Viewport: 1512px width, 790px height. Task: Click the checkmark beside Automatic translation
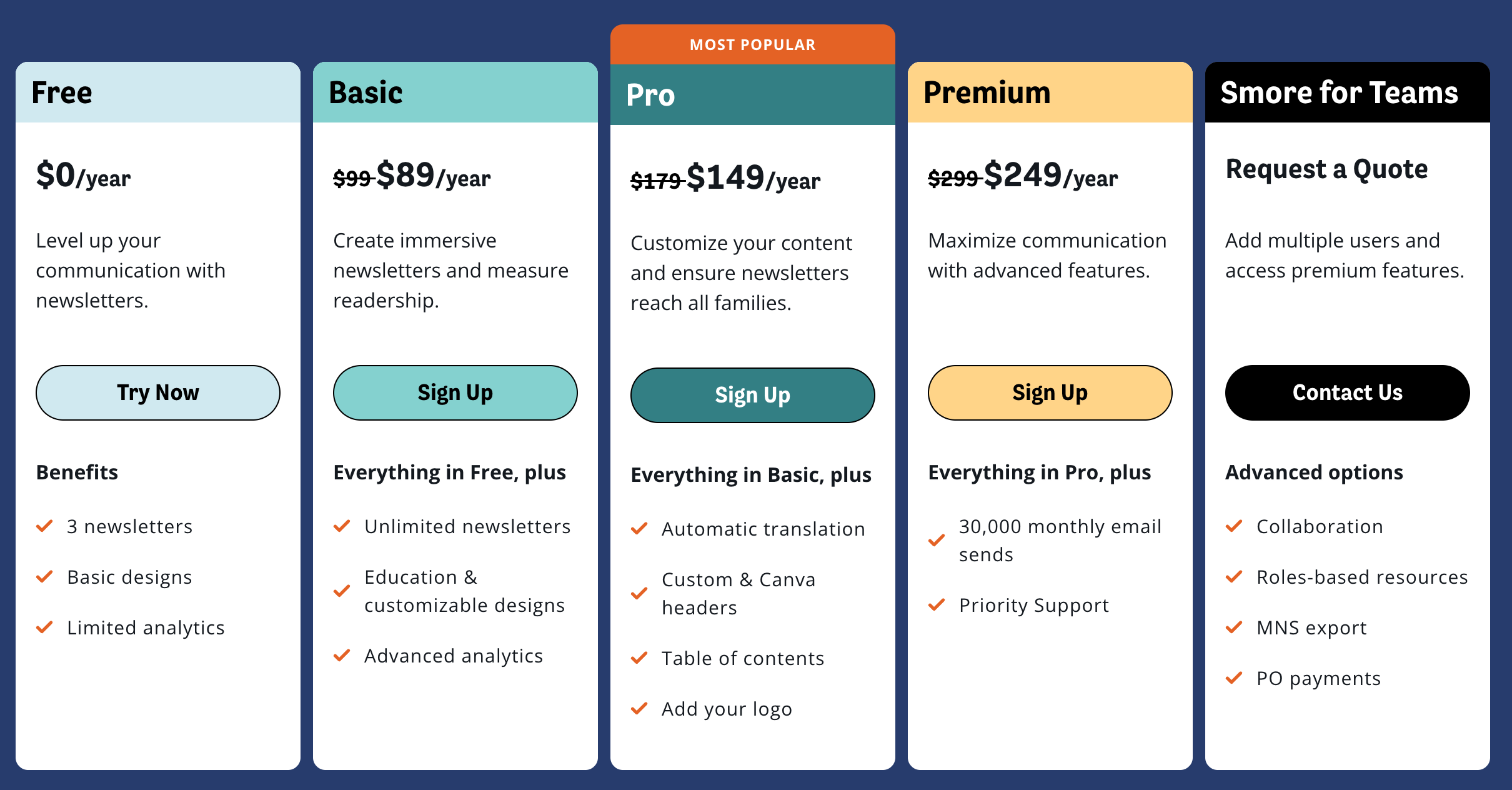coord(639,529)
